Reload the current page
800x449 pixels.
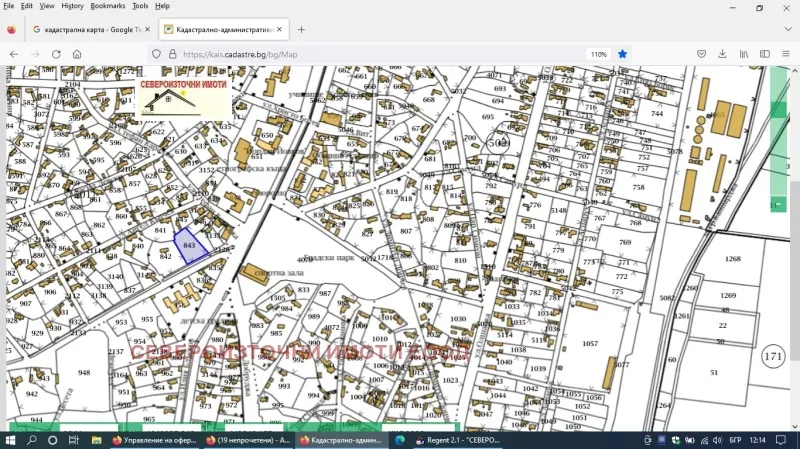(x=56, y=54)
